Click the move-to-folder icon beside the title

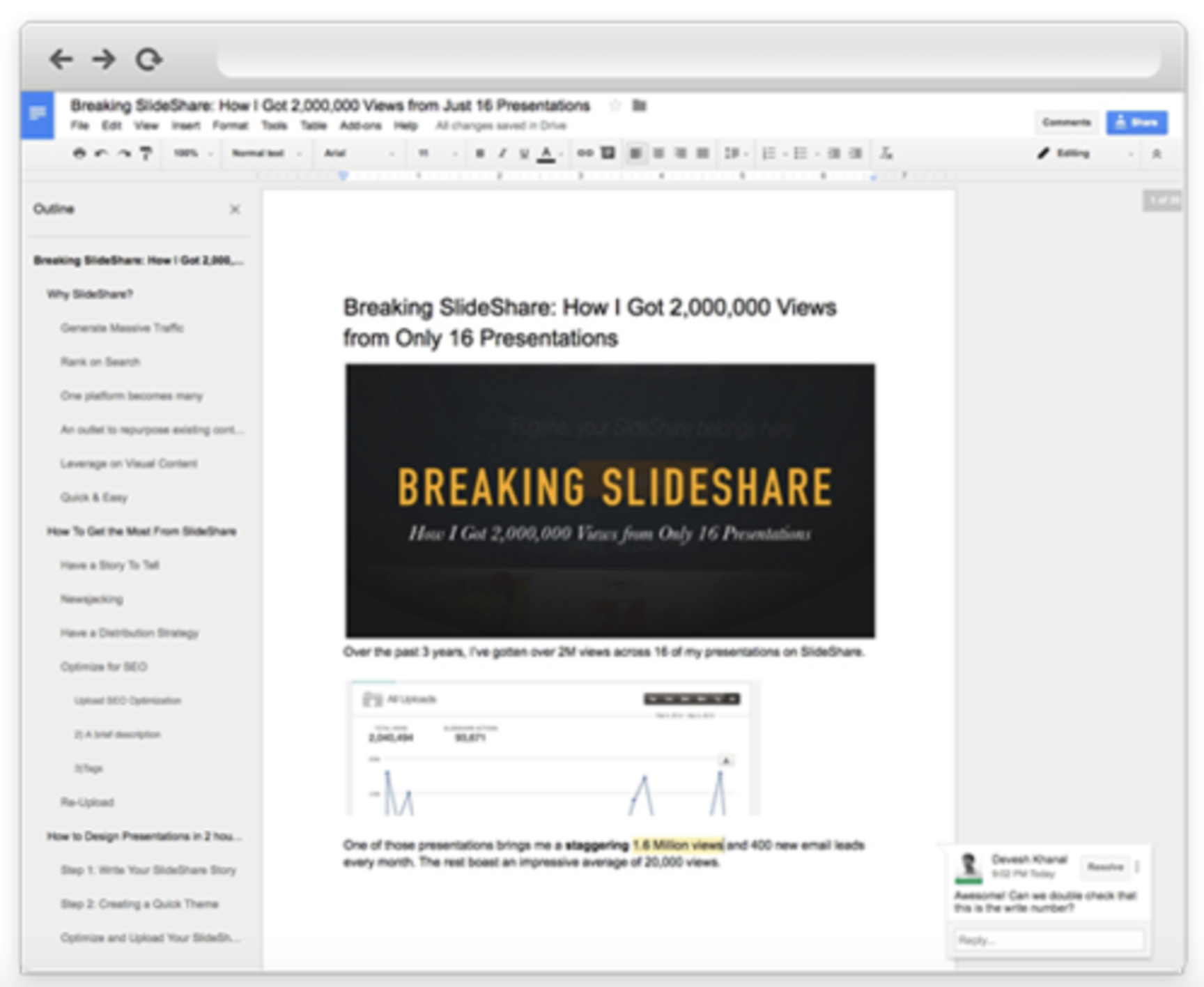point(640,105)
